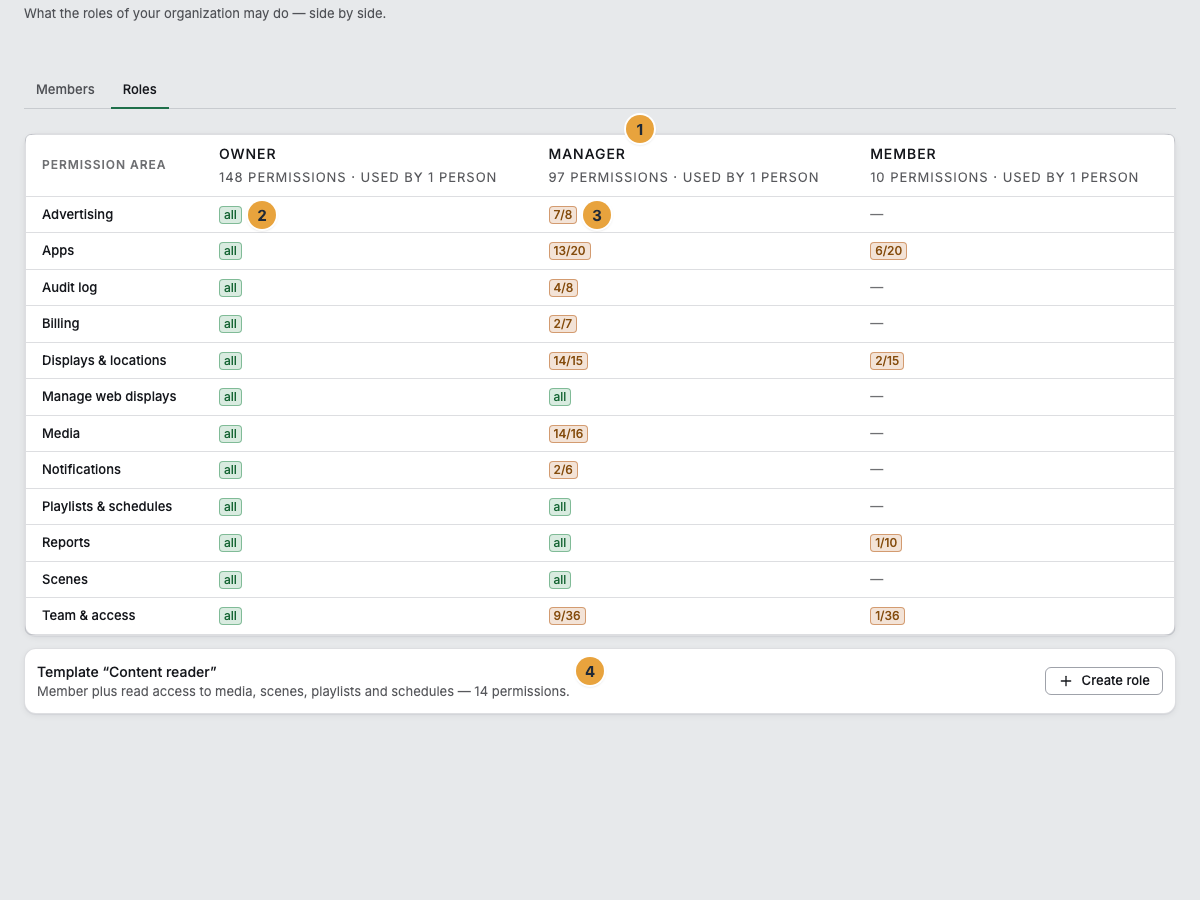
Task: Click Owner's all badge for Advertising
Action: coord(230,215)
